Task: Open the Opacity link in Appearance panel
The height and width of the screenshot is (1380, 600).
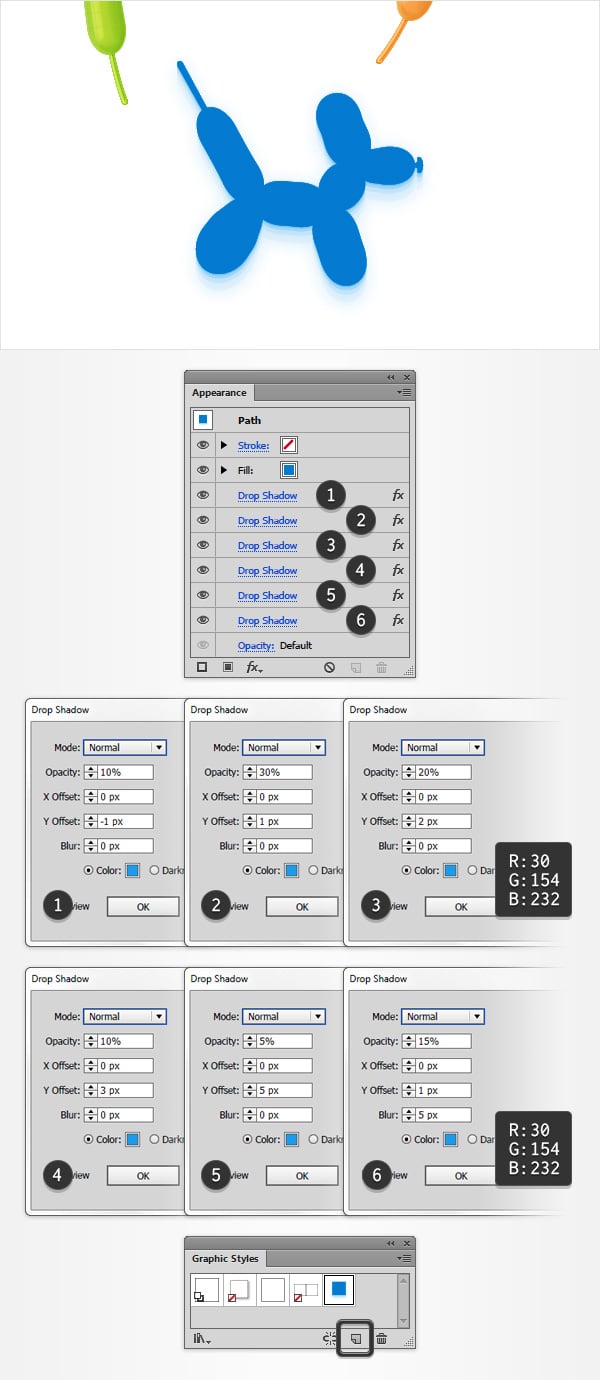Action: click(256, 645)
